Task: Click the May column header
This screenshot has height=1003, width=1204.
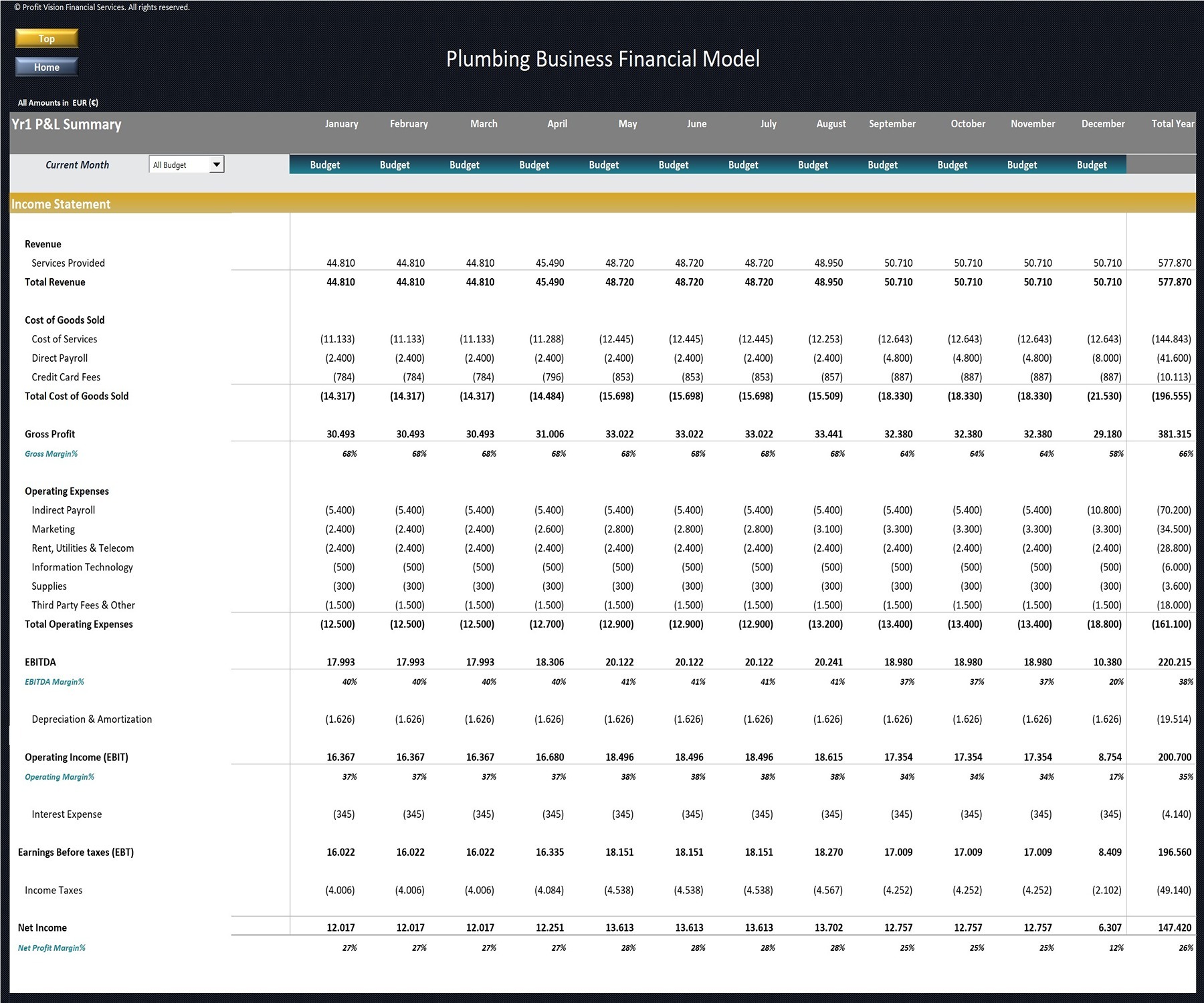Action: click(627, 124)
